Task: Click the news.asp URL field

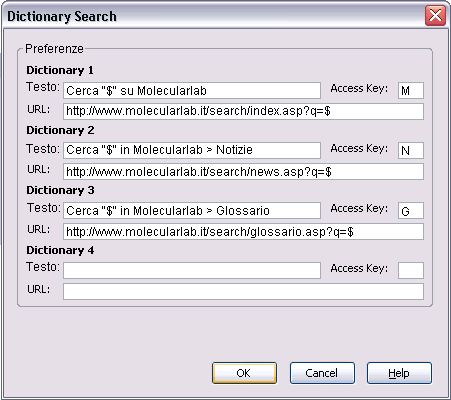Action: pyautogui.click(x=243, y=171)
